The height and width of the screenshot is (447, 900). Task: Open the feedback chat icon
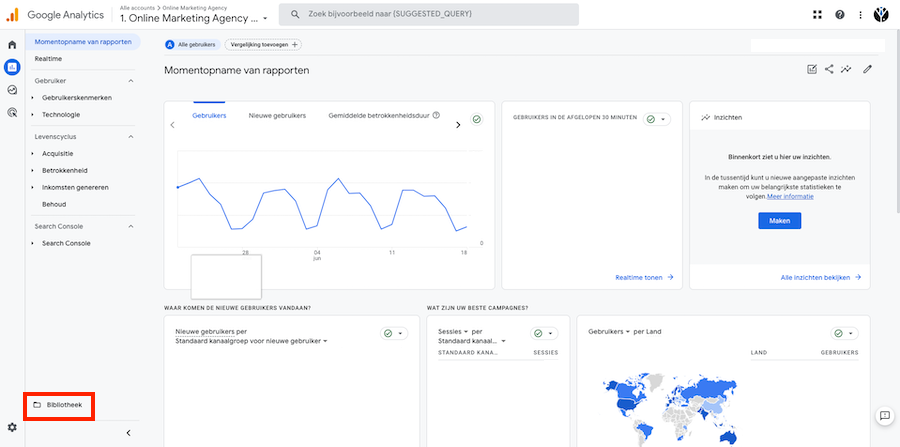pos(884,415)
